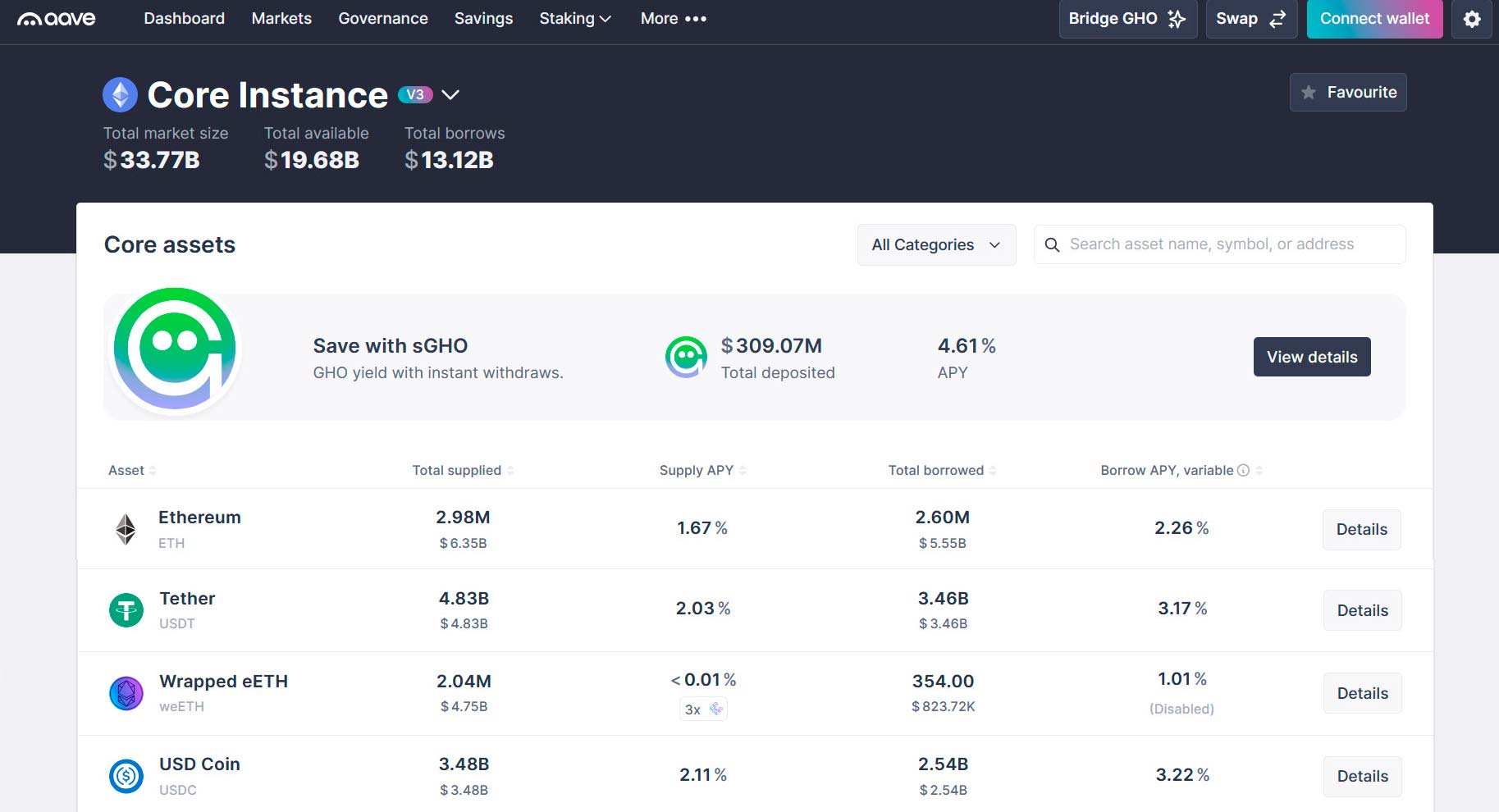Click the Wrapped eETH asset icon
The image size is (1499, 812).
(126, 694)
